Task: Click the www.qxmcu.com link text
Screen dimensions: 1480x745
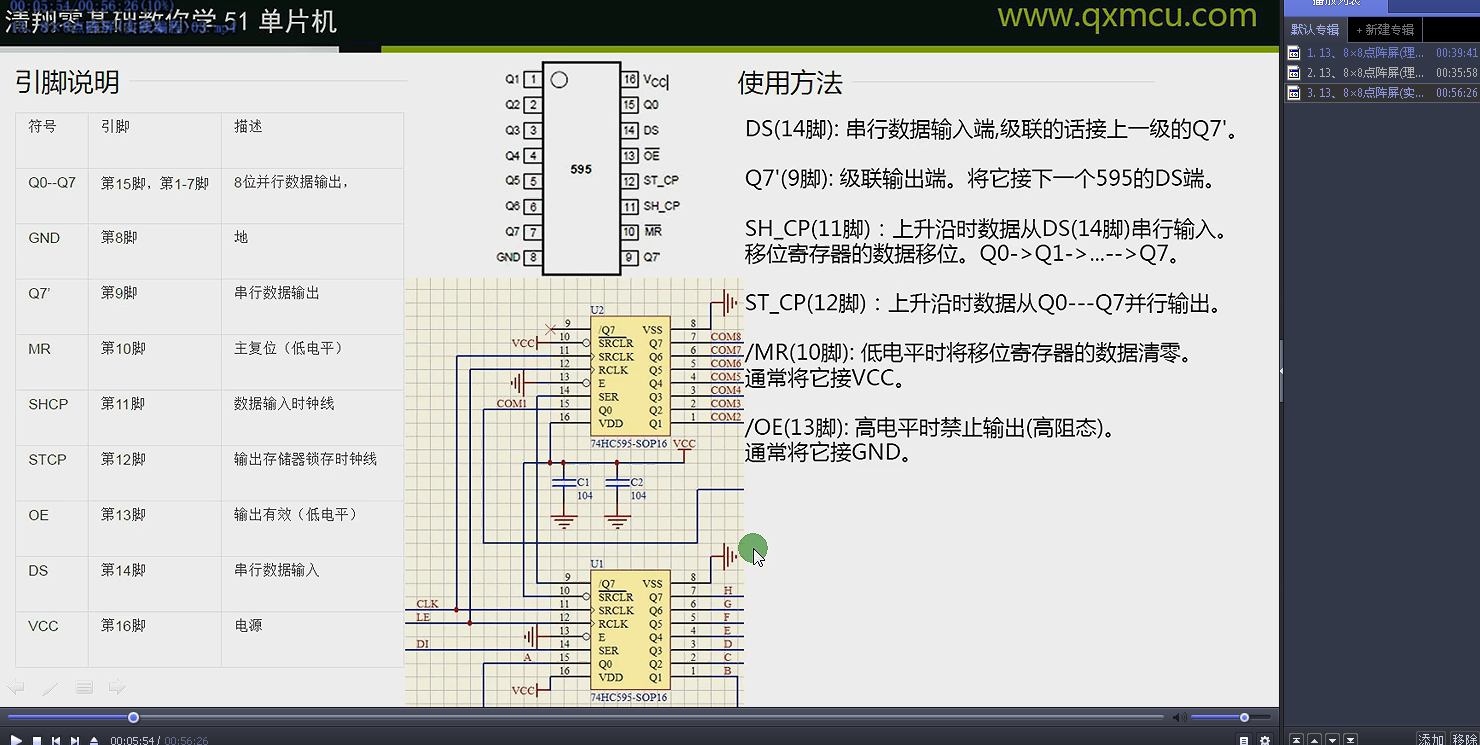Action: (x=1127, y=16)
